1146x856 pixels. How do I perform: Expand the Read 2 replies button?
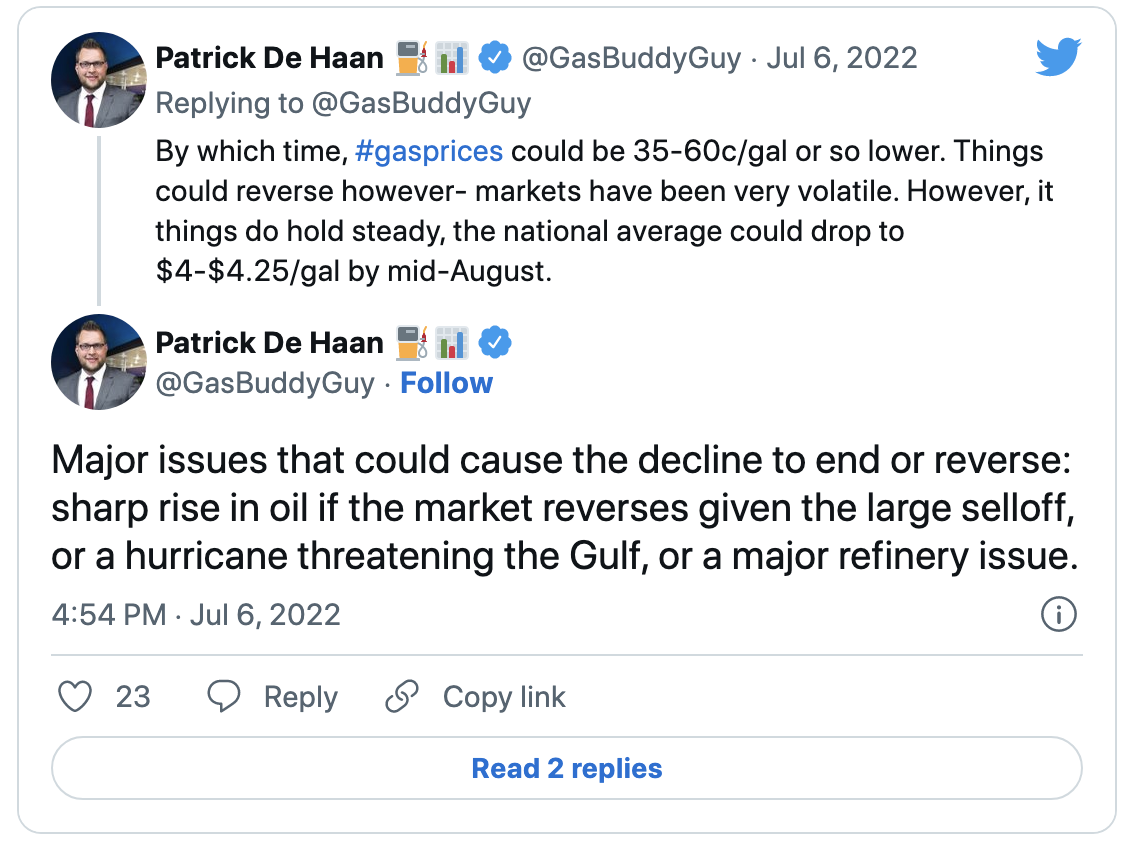pos(566,768)
